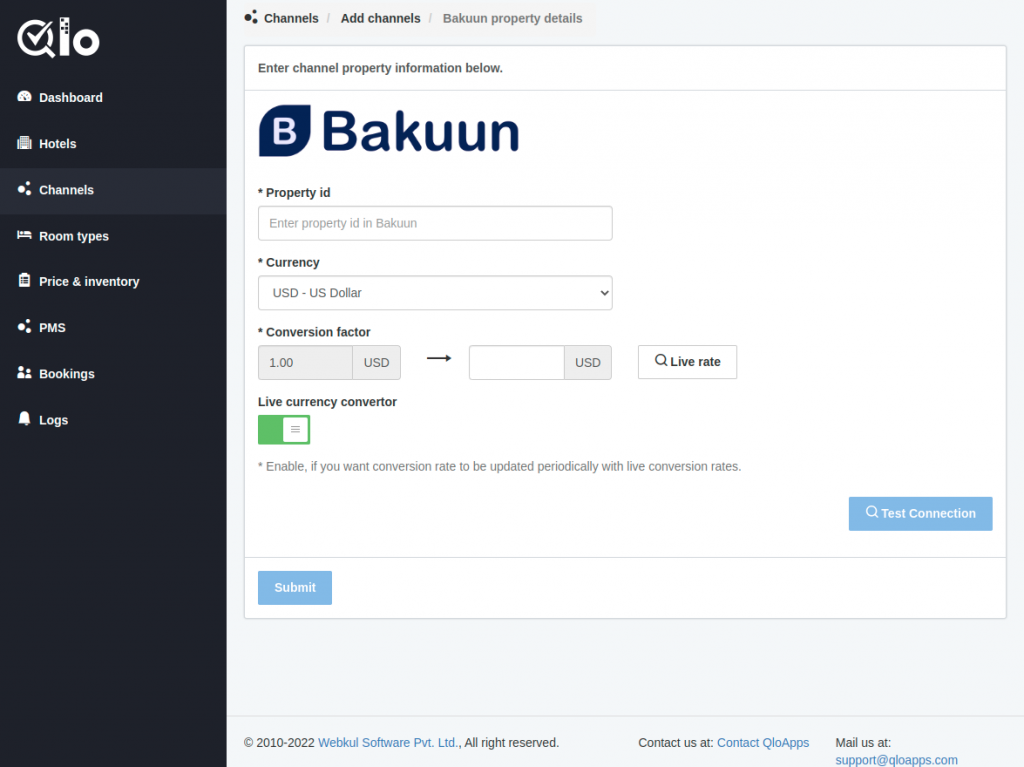This screenshot has height=767, width=1024.
Task: Open Room types menu item
Action: tap(74, 237)
